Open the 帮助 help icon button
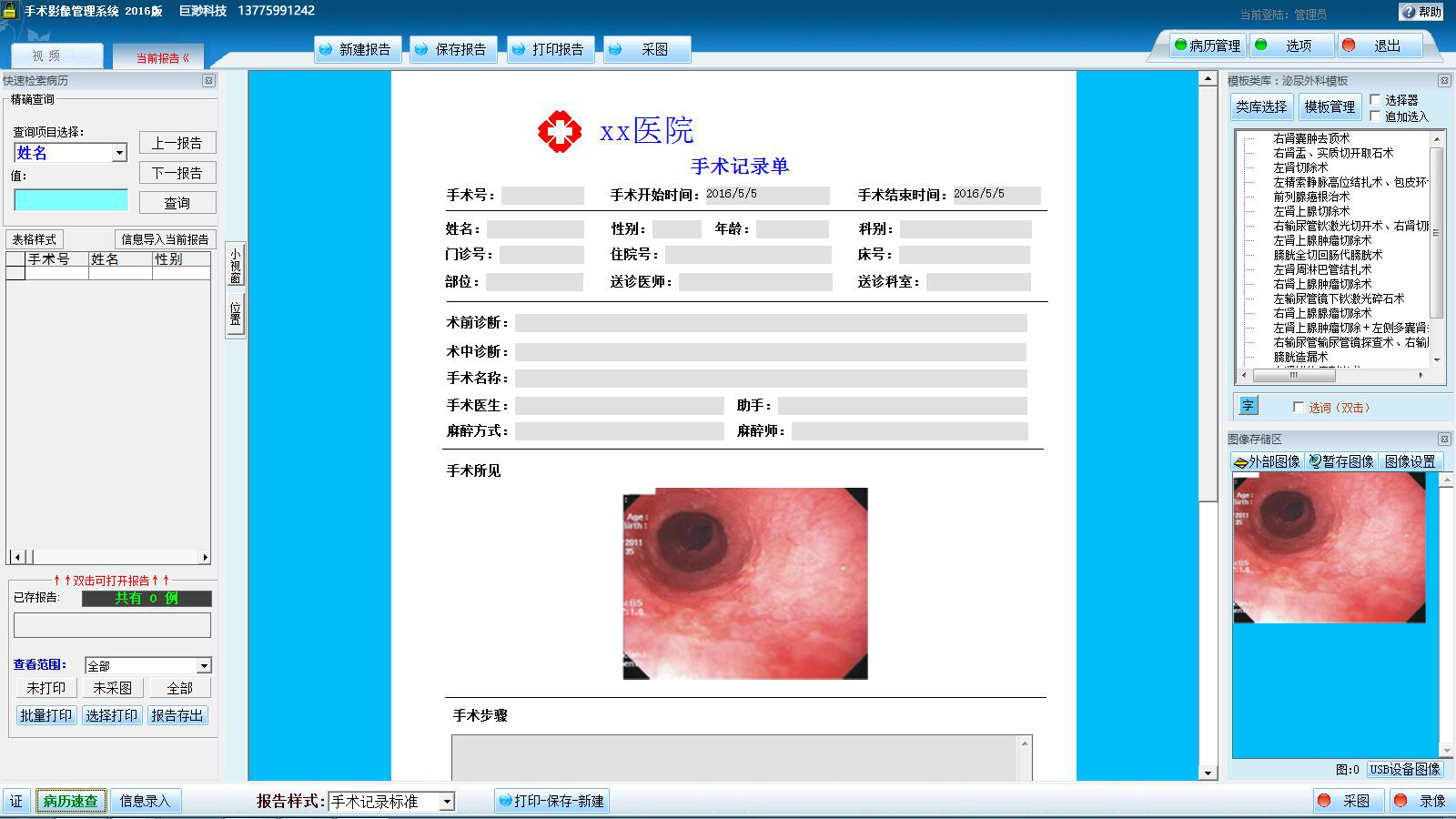 point(1421,12)
